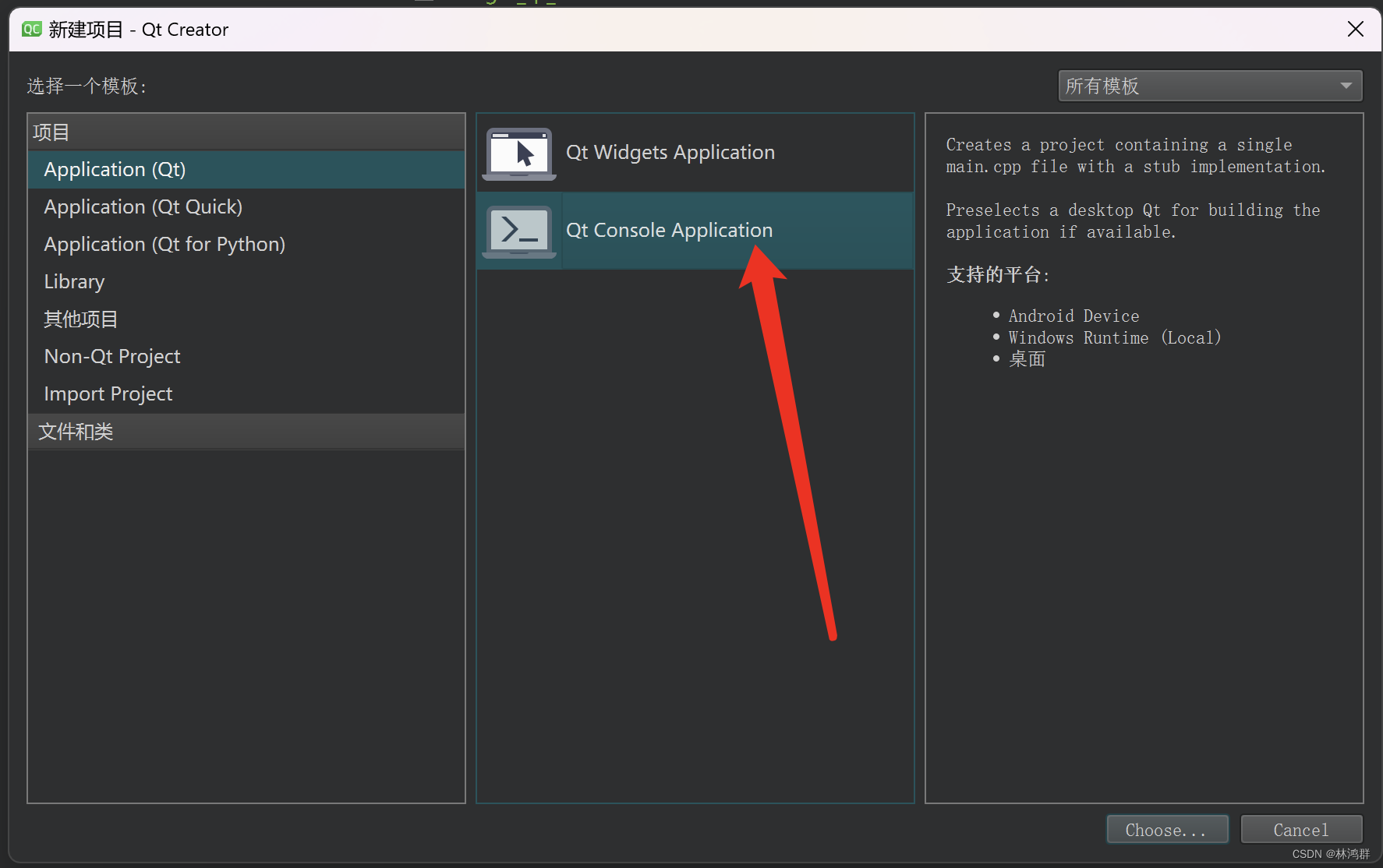This screenshot has width=1383, height=868.
Task: Select the Library category
Action: [246, 281]
